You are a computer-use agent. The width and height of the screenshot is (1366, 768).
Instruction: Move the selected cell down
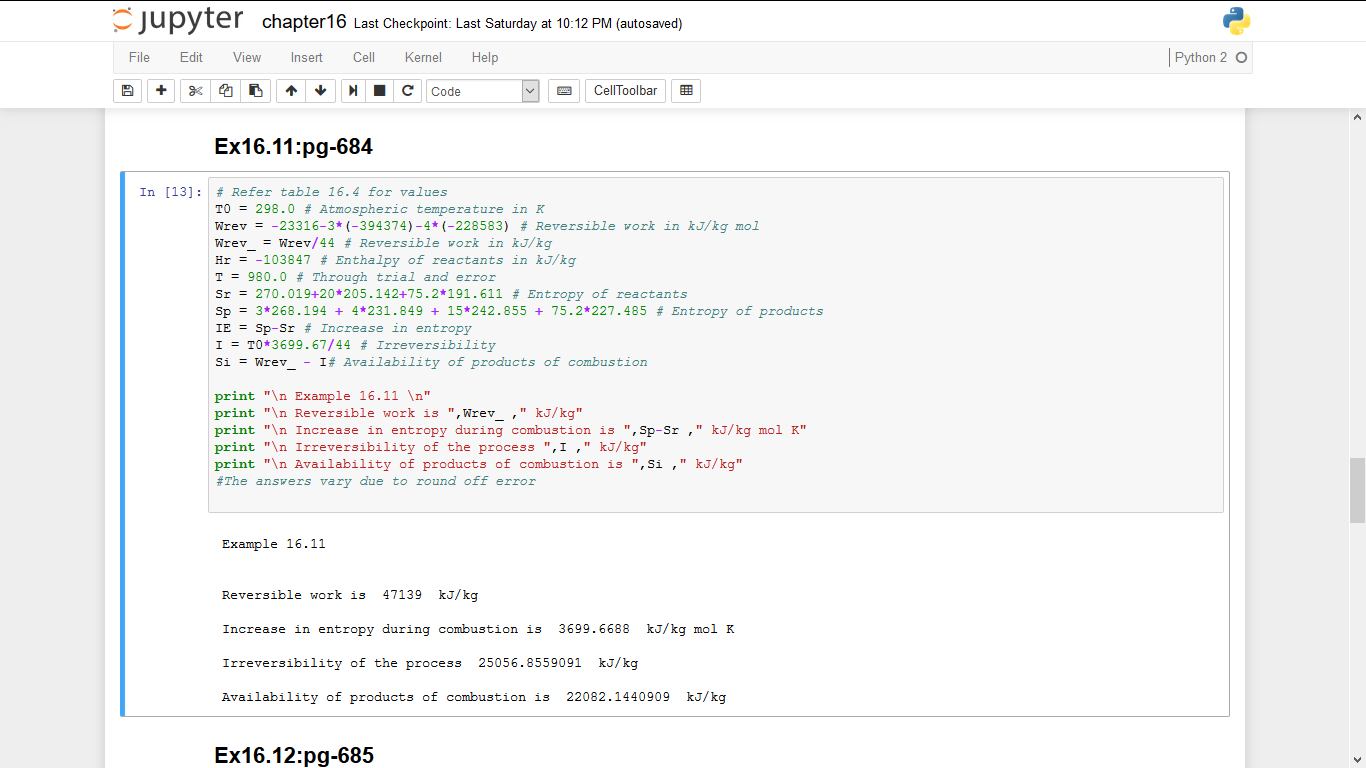320,91
